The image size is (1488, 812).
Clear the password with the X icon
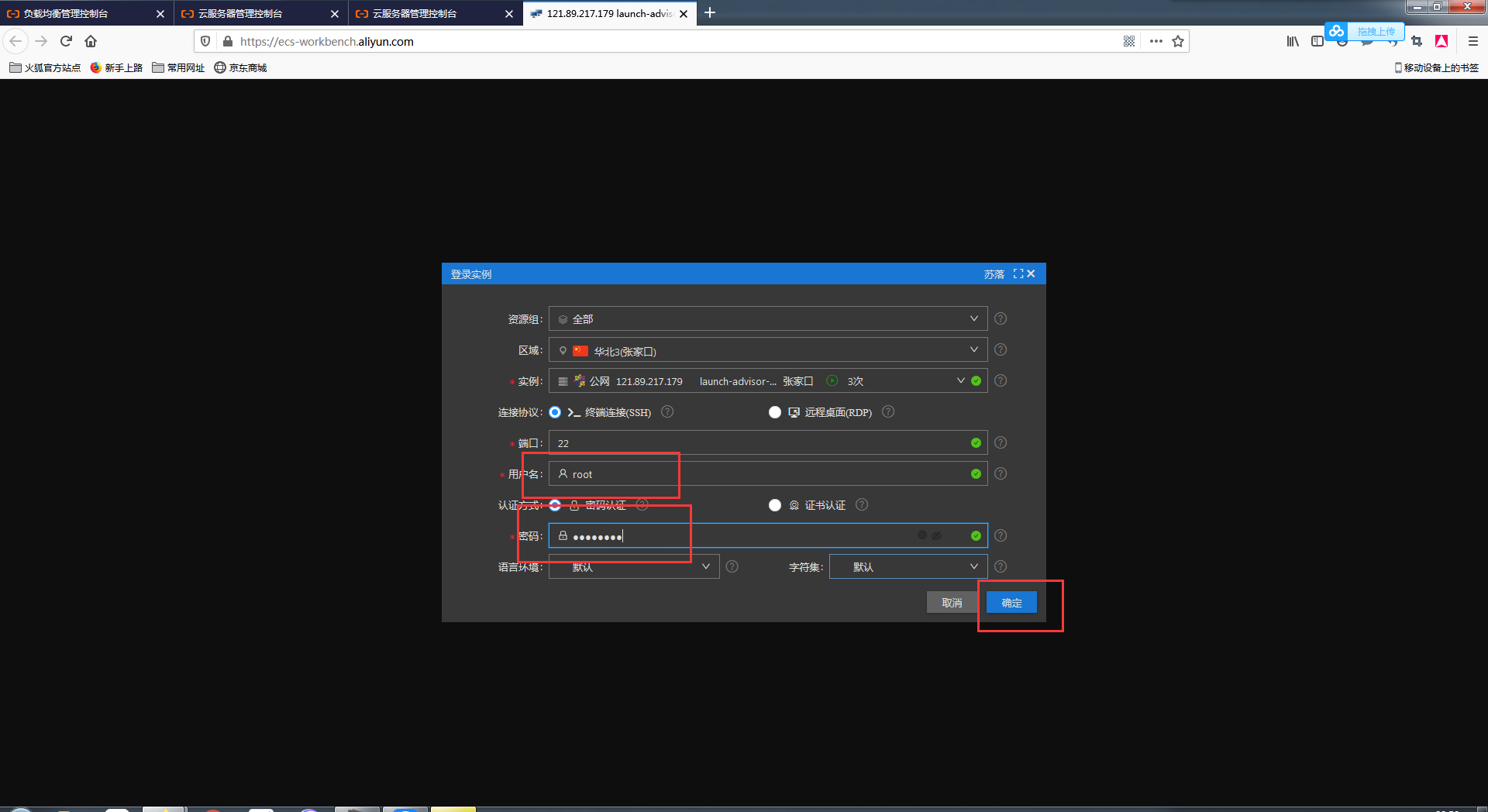921,535
